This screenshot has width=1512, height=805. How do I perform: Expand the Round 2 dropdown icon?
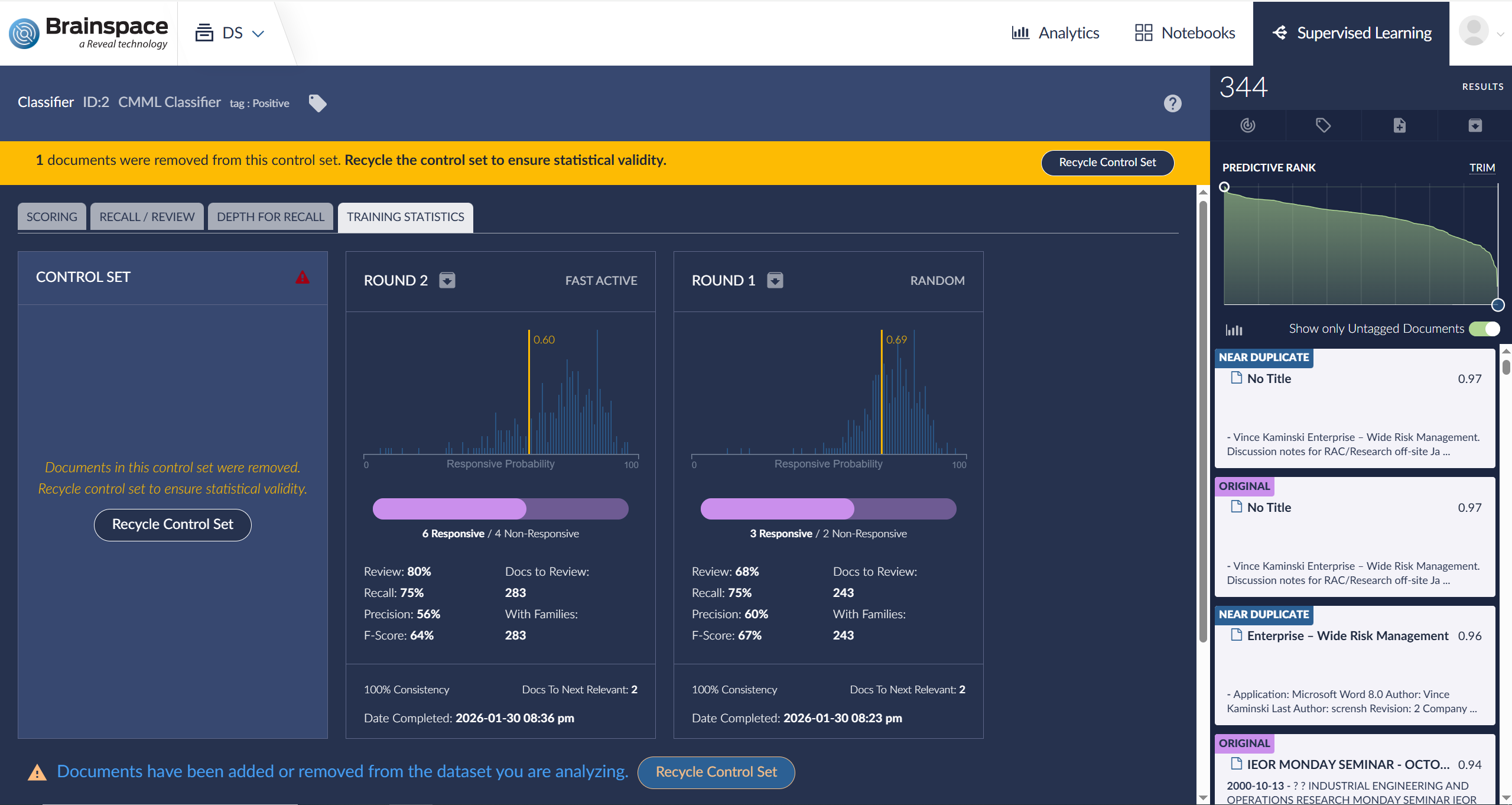(x=447, y=280)
